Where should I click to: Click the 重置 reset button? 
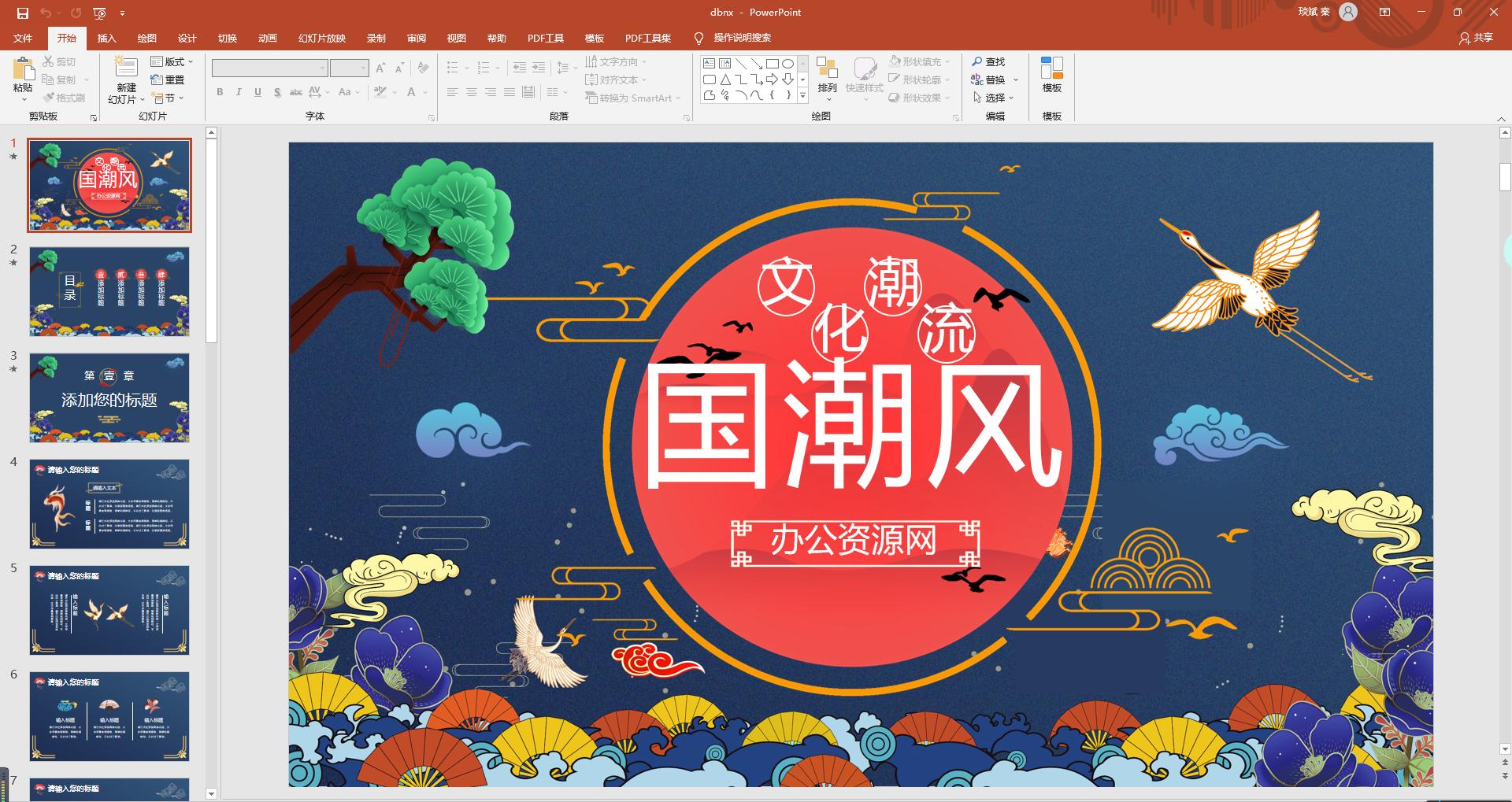click(169, 79)
